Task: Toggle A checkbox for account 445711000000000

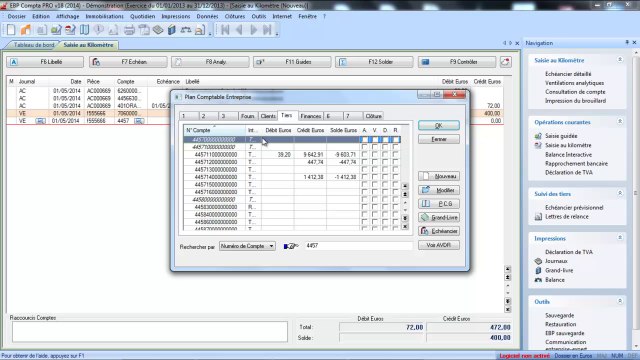Action: (364, 155)
